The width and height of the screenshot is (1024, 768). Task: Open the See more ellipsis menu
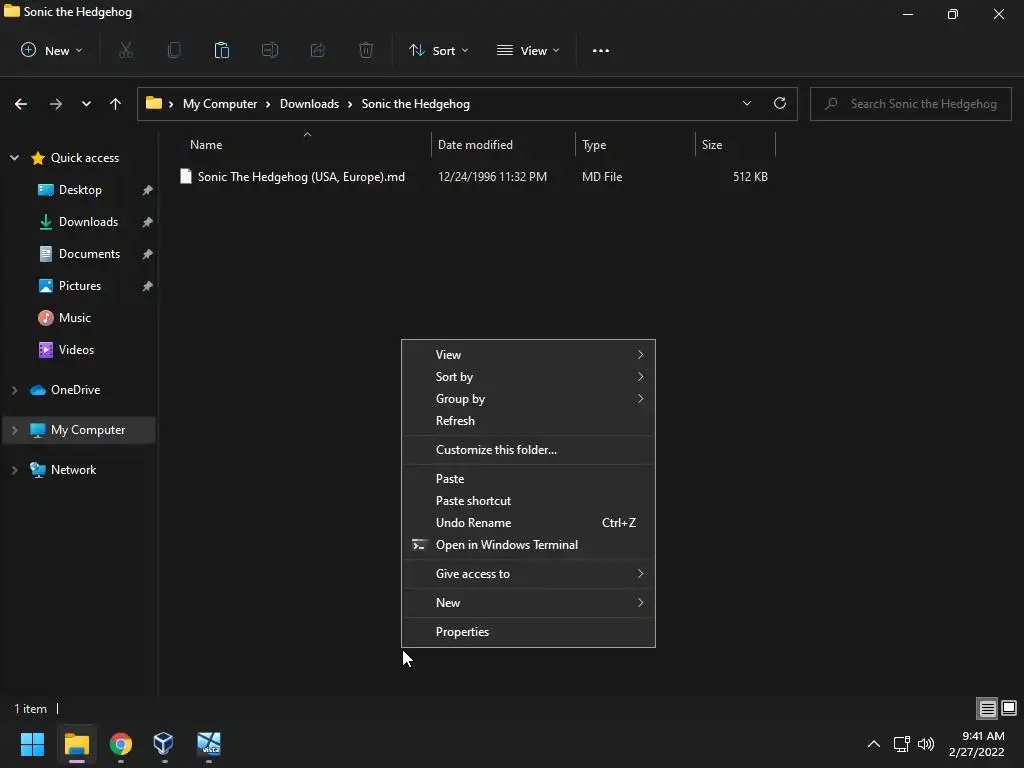click(601, 50)
